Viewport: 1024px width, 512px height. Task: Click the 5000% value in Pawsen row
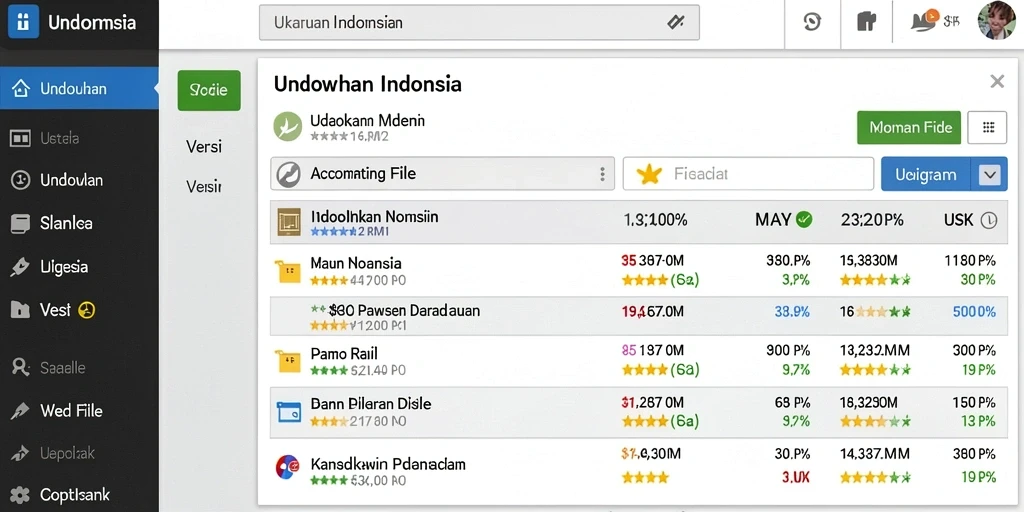(974, 312)
